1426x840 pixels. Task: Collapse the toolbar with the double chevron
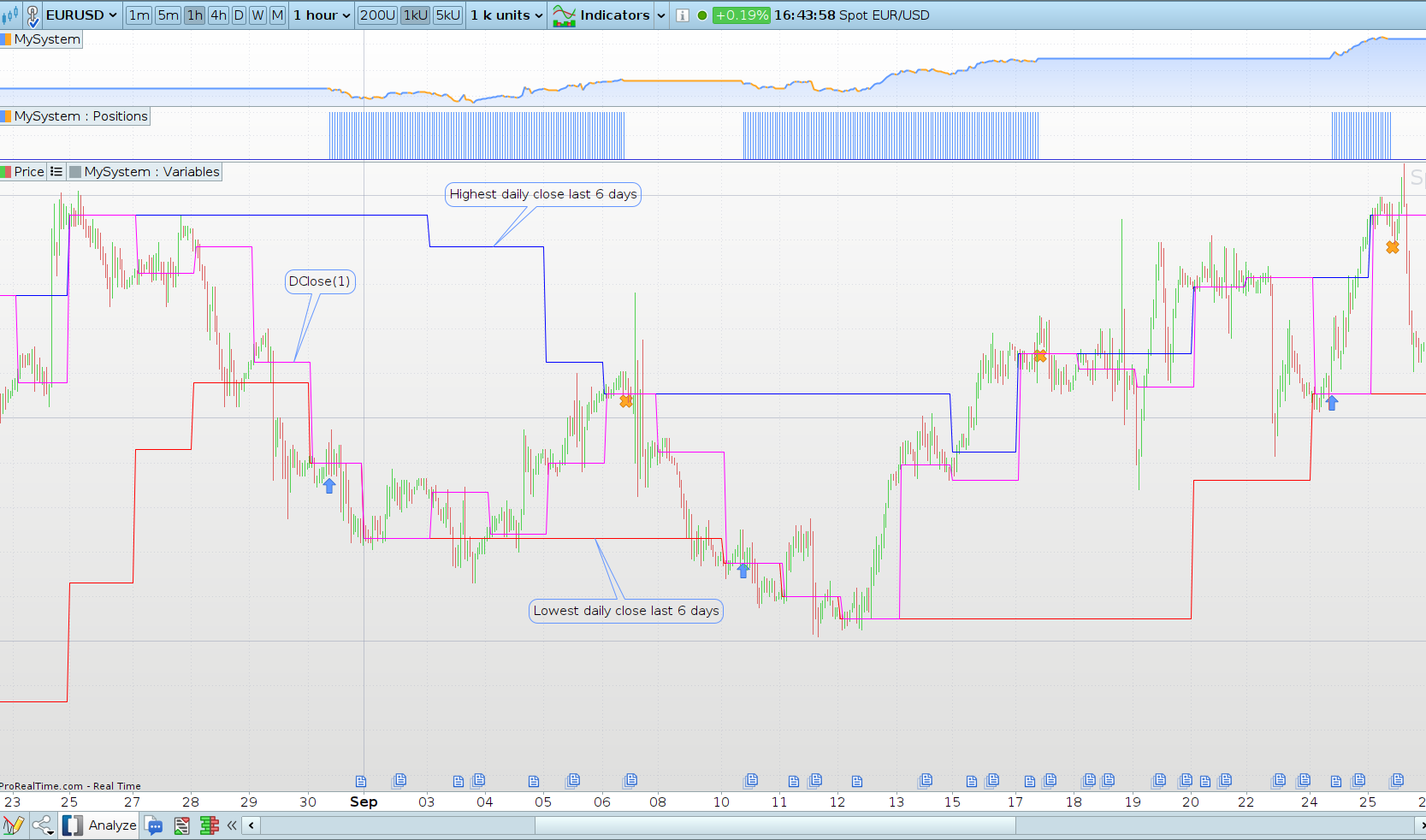(232, 825)
